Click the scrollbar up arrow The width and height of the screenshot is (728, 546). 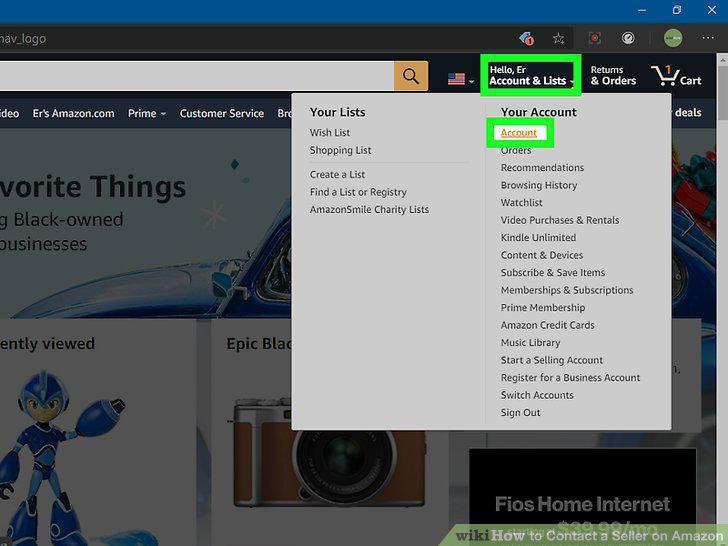[x=722, y=60]
